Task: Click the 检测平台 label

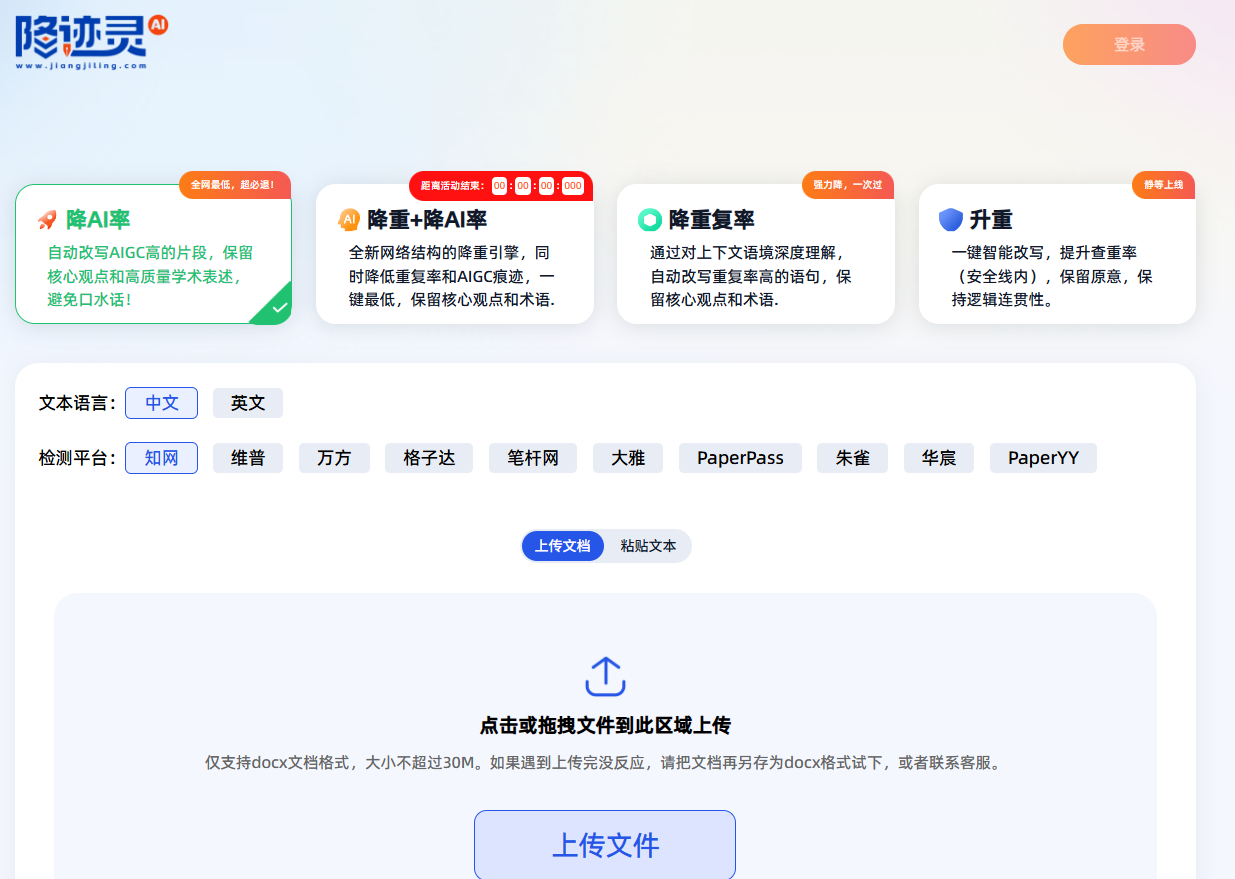Action: (77, 458)
